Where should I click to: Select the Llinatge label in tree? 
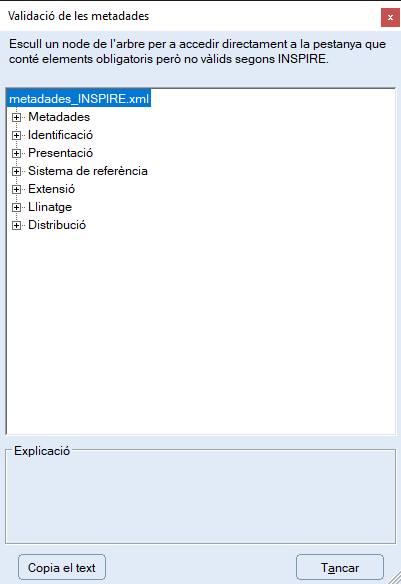pyautogui.click(x=50, y=207)
